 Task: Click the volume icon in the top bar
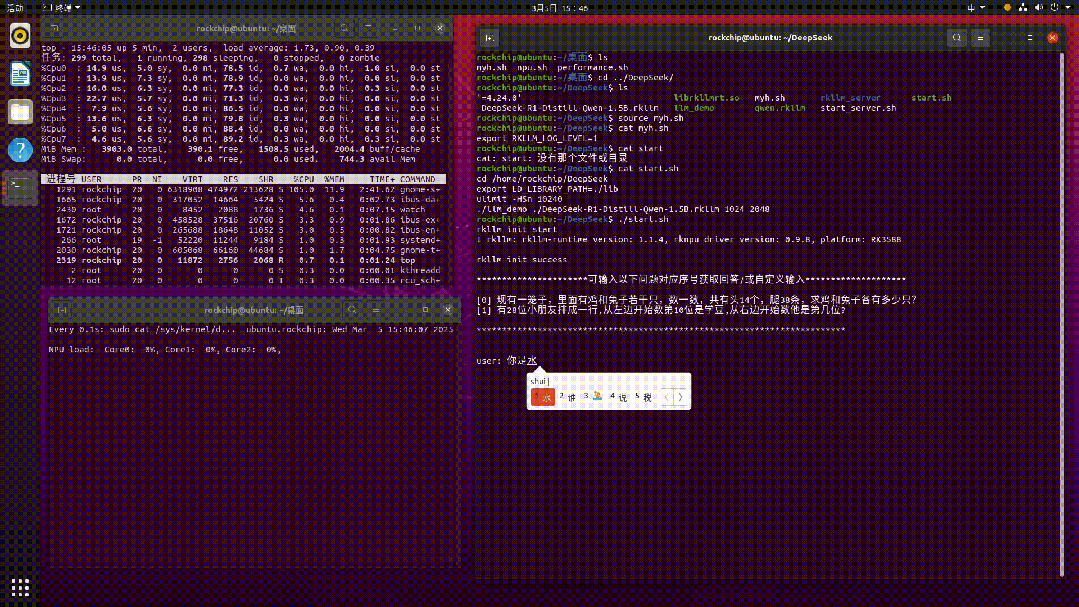coord(1039,8)
